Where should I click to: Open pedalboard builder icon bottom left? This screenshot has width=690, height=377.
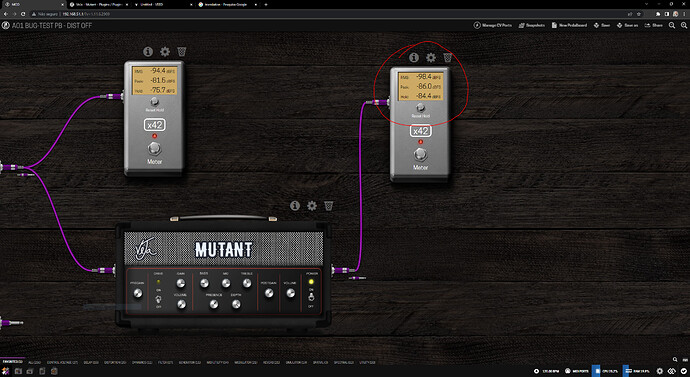6,371
